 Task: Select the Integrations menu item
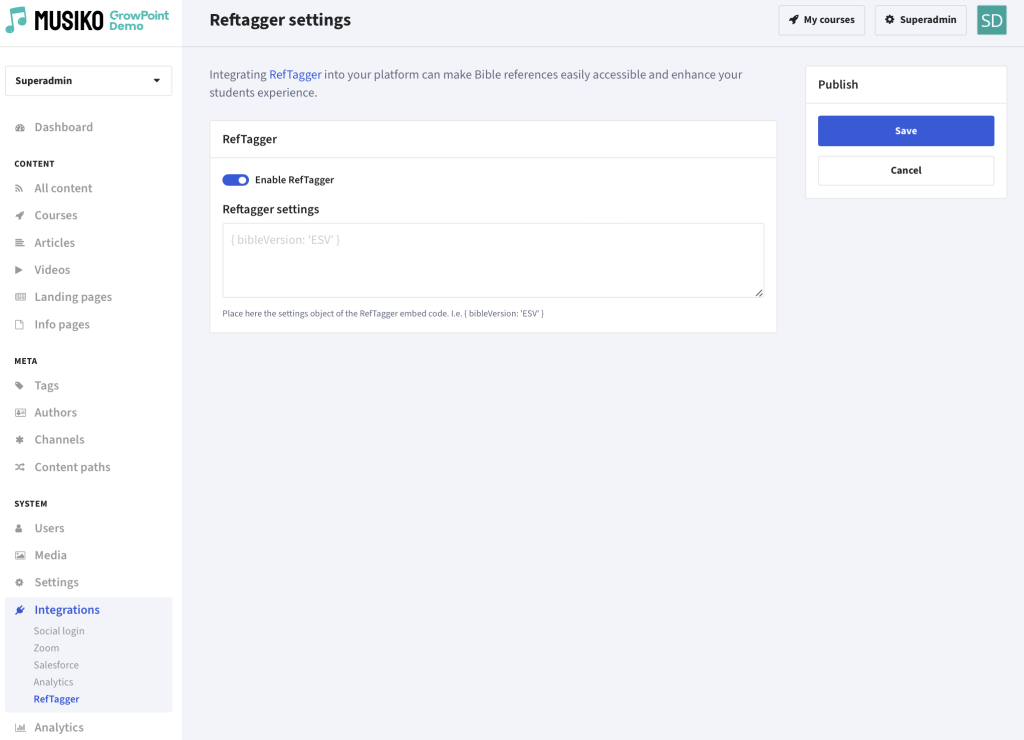[67, 610]
